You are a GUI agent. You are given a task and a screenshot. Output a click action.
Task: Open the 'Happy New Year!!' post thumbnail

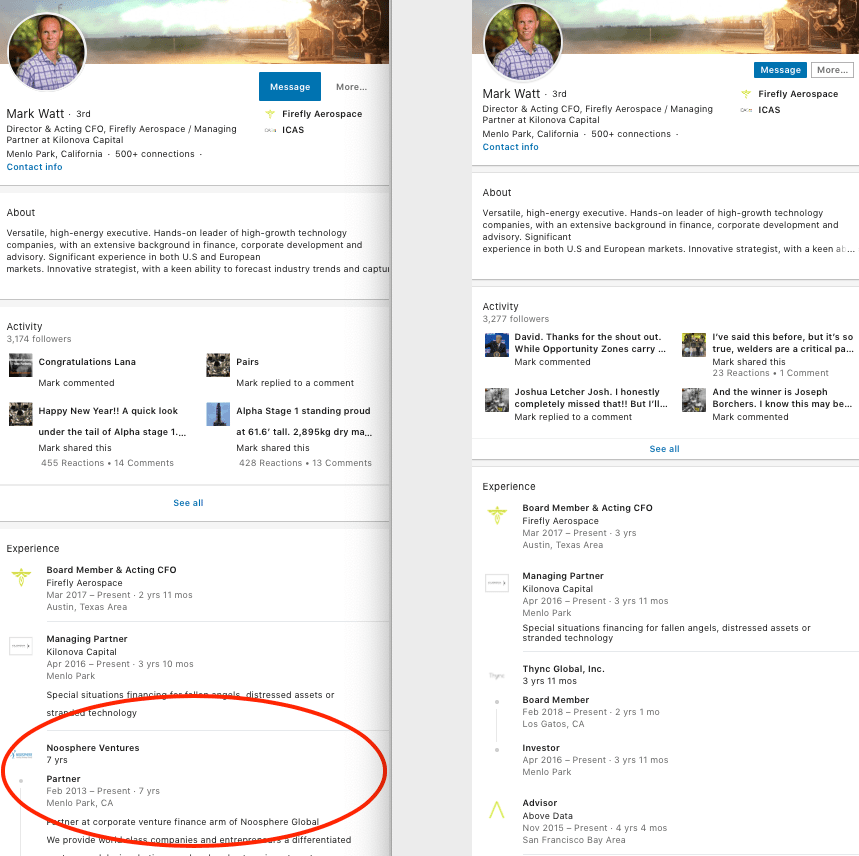21,414
